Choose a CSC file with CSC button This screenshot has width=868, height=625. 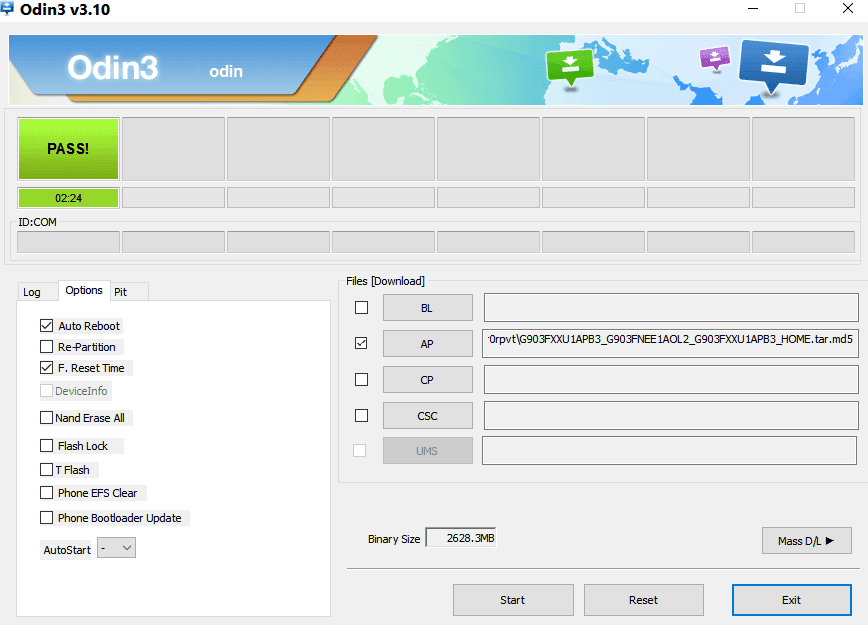click(x=428, y=416)
